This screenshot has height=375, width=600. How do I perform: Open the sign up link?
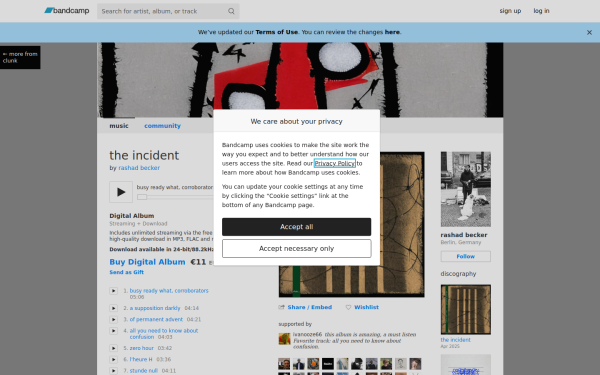tap(510, 11)
